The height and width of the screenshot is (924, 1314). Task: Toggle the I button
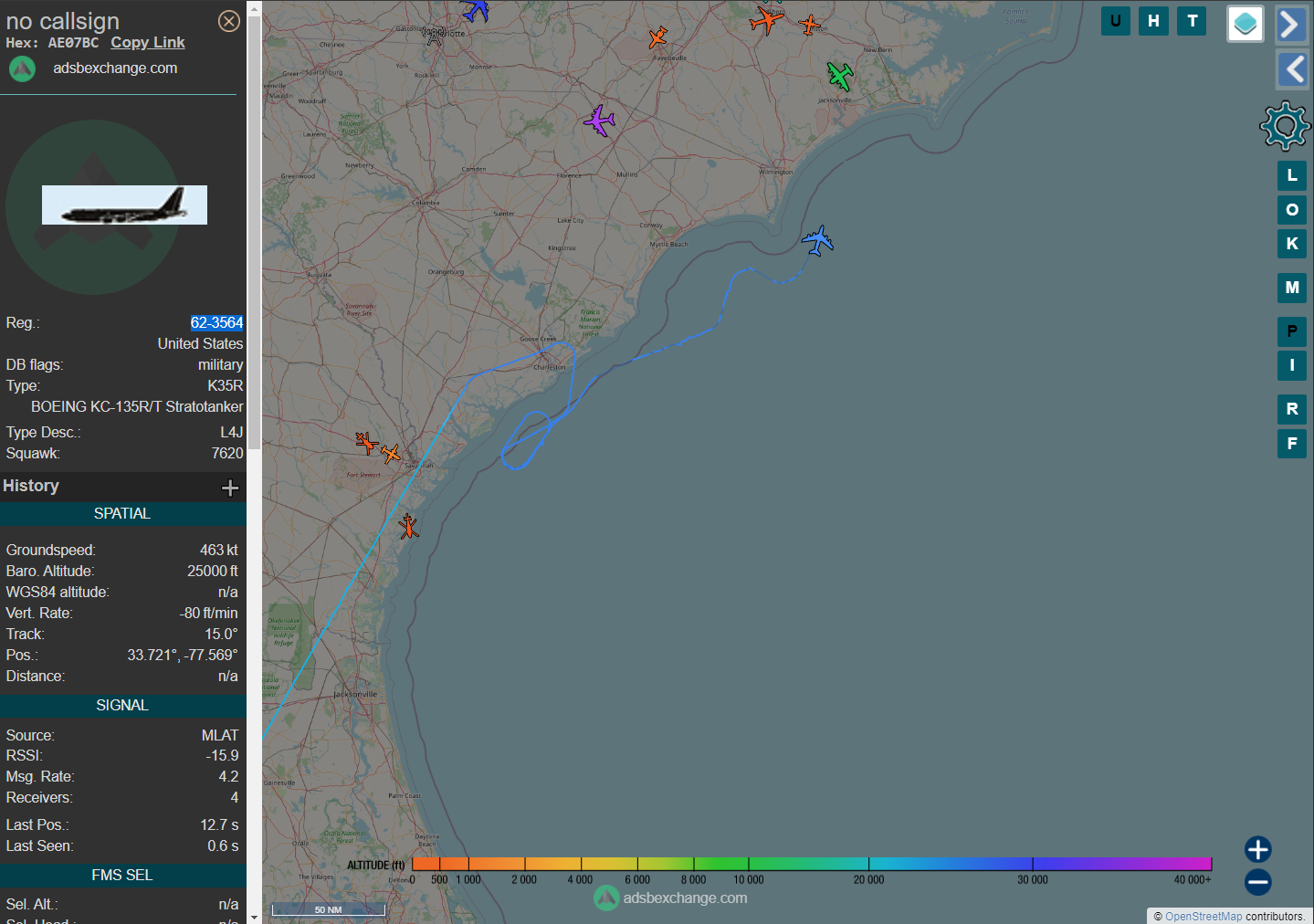[1292, 365]
